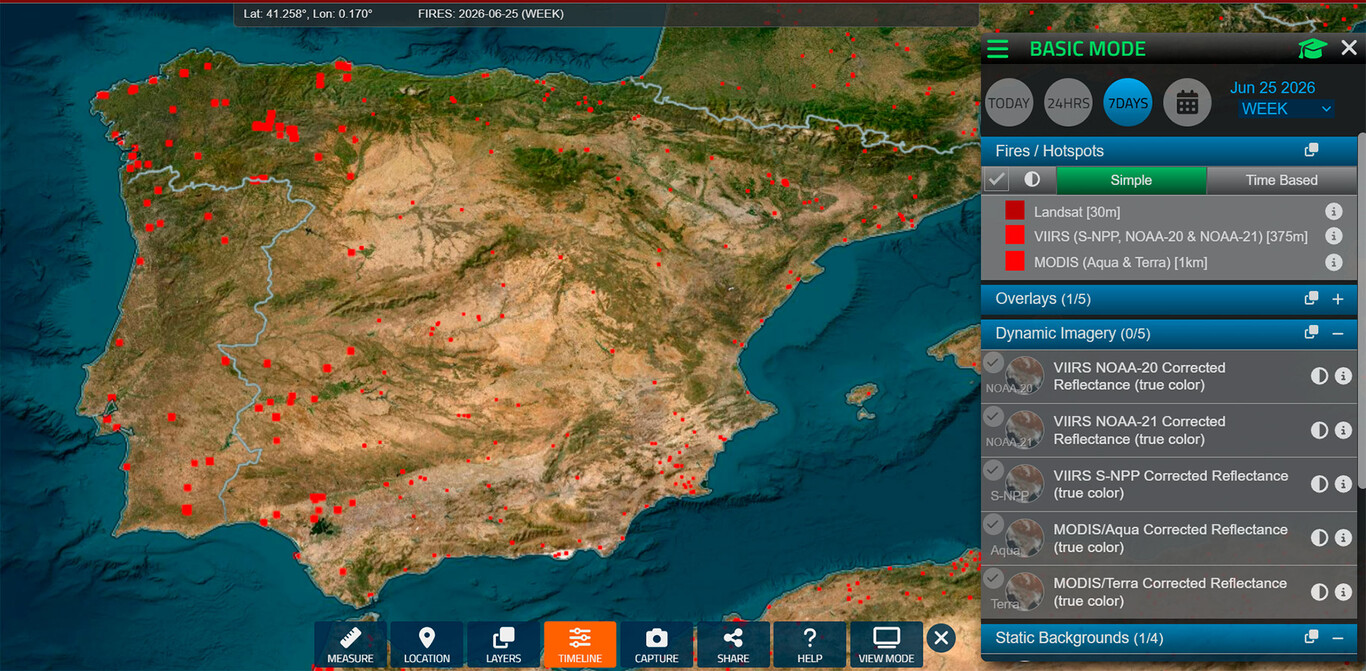Switch to the Time Based tab
Screen dimensions: 1366x671
(x=1281, y=180)
